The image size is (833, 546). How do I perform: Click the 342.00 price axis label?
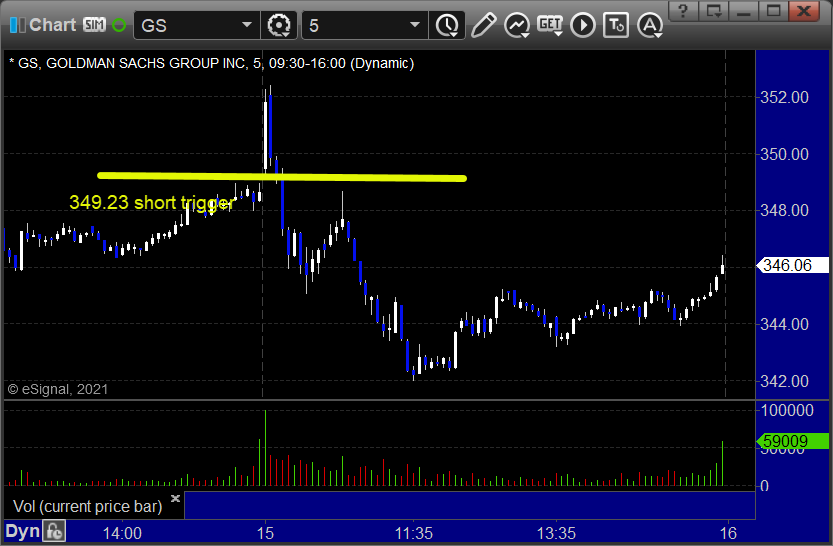tap(784, 381)
